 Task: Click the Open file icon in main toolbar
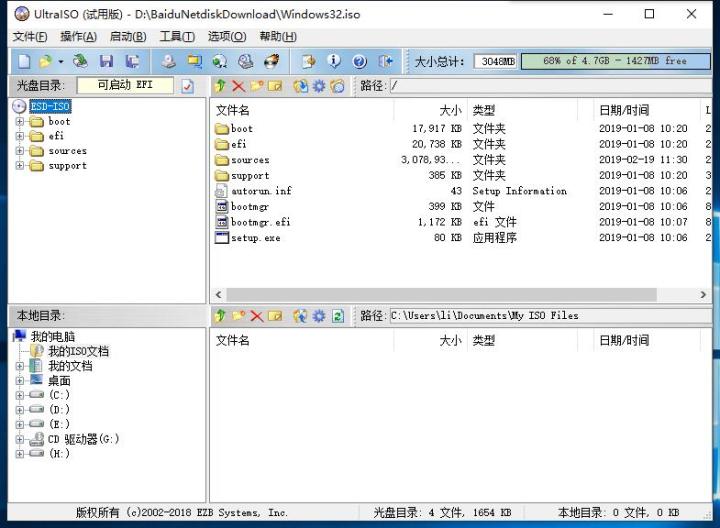(45, 61)
